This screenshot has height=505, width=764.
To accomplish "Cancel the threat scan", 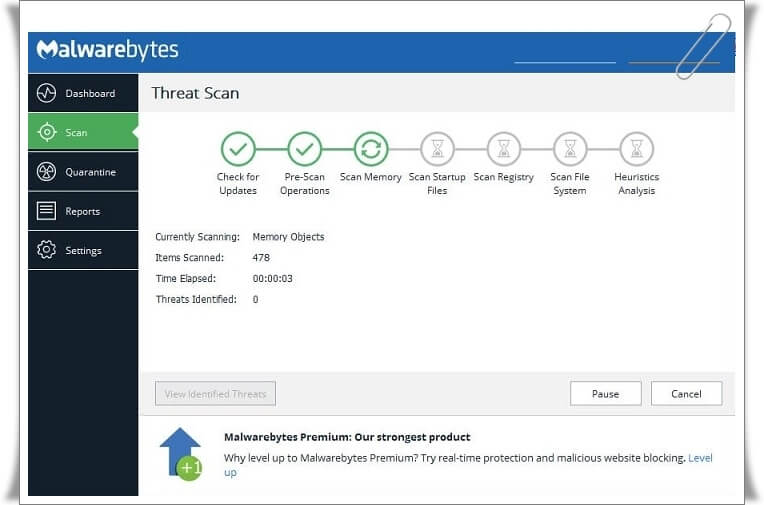I will click(687, 393).
